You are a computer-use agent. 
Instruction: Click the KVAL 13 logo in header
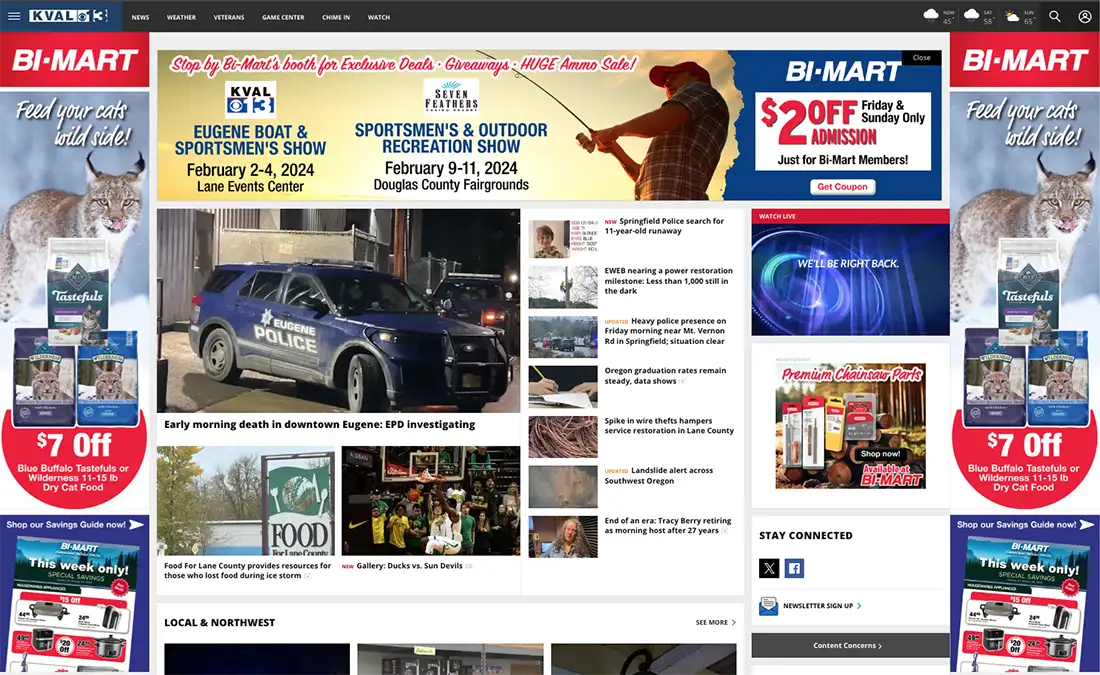click(x=69, y=16)
